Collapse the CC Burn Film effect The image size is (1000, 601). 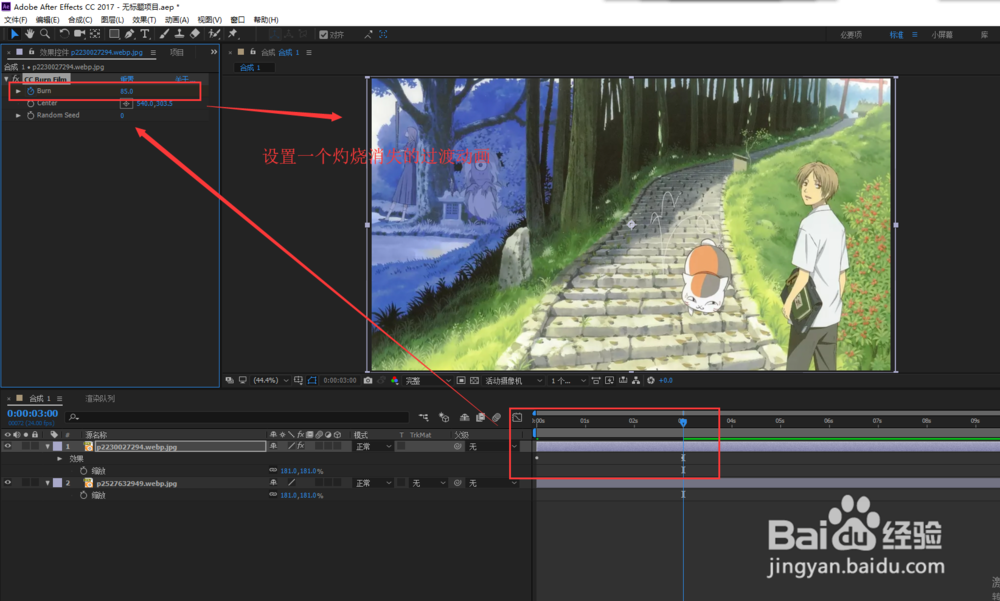click(6, 79)
